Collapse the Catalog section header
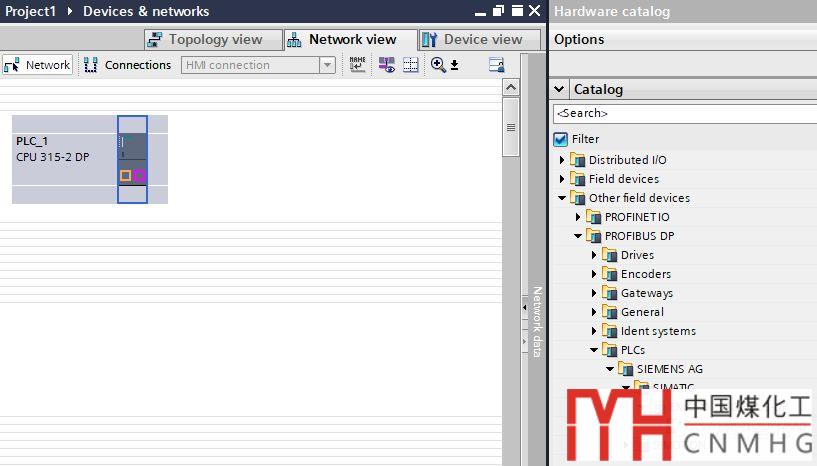Image resolution: width=817 pixels, height=466 pixels. click(x=560, y=89)
